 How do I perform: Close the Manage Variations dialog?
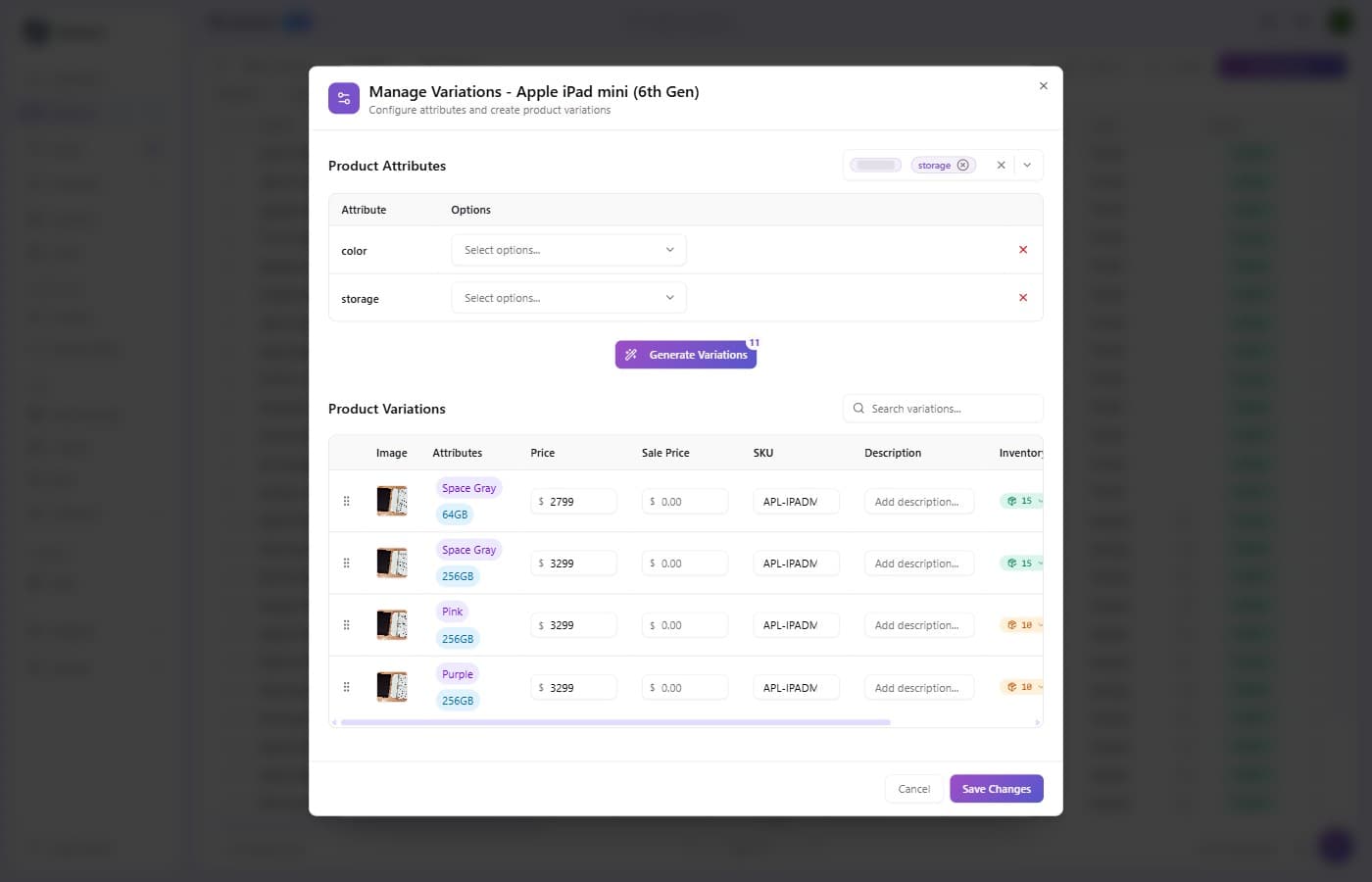[x=1043, y=86]
